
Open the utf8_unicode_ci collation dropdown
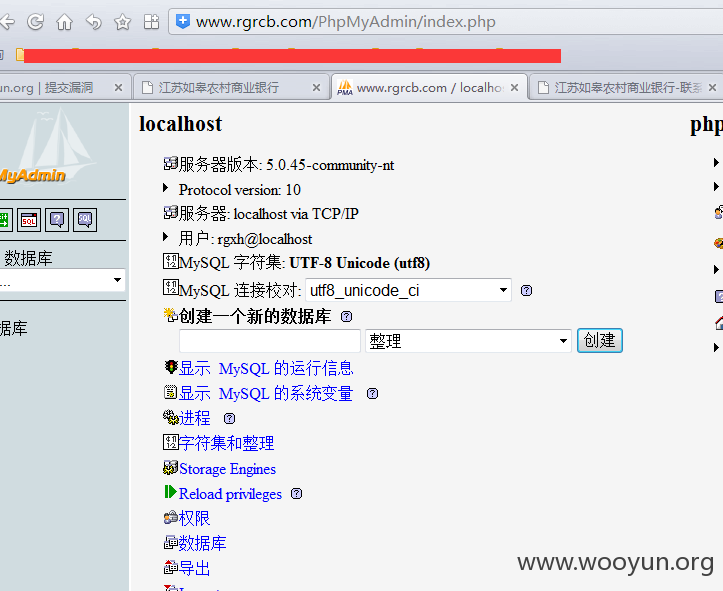(x=409, y=290)
